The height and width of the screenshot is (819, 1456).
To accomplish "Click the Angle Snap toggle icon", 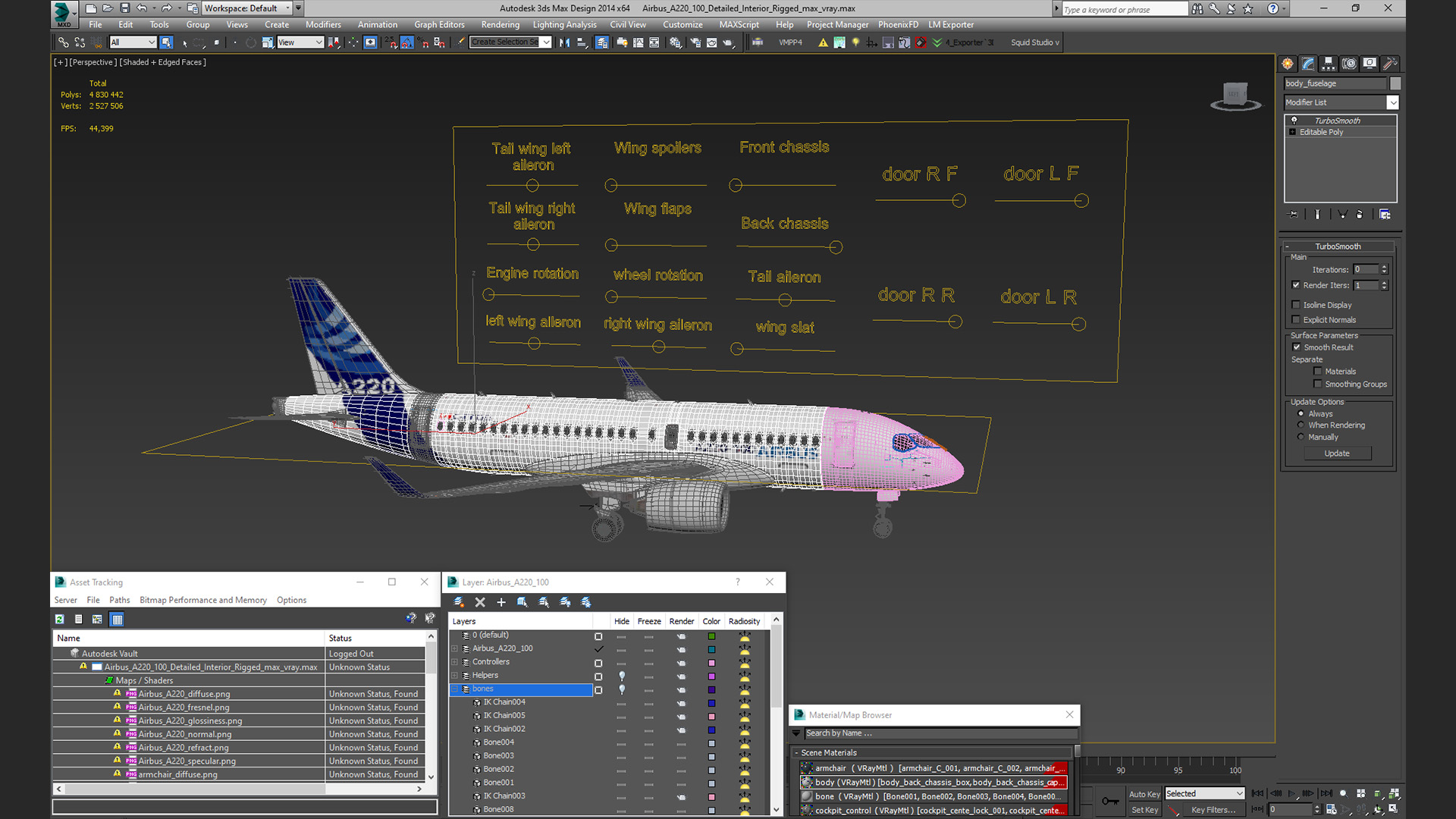I will click(x=406, y=42).
